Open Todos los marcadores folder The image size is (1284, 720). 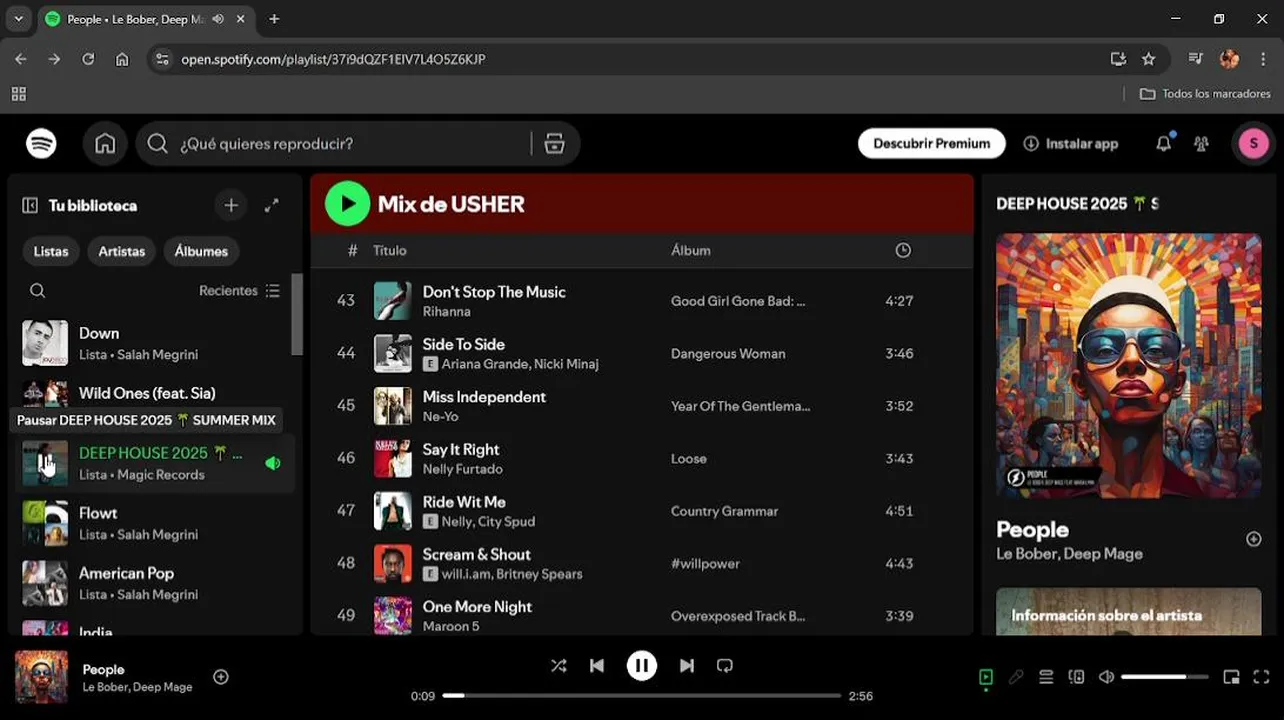[x=1205, y=93]
